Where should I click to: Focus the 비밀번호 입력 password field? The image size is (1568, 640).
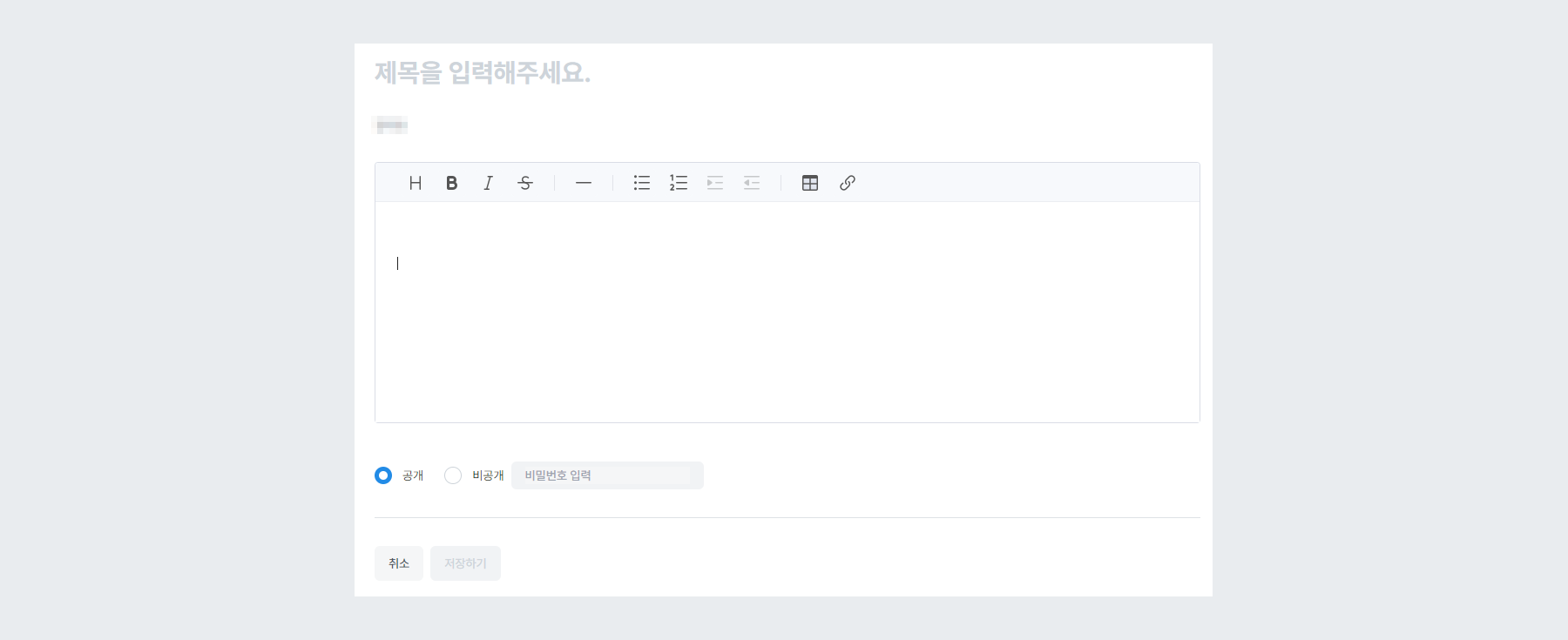[x=607, y=475]
